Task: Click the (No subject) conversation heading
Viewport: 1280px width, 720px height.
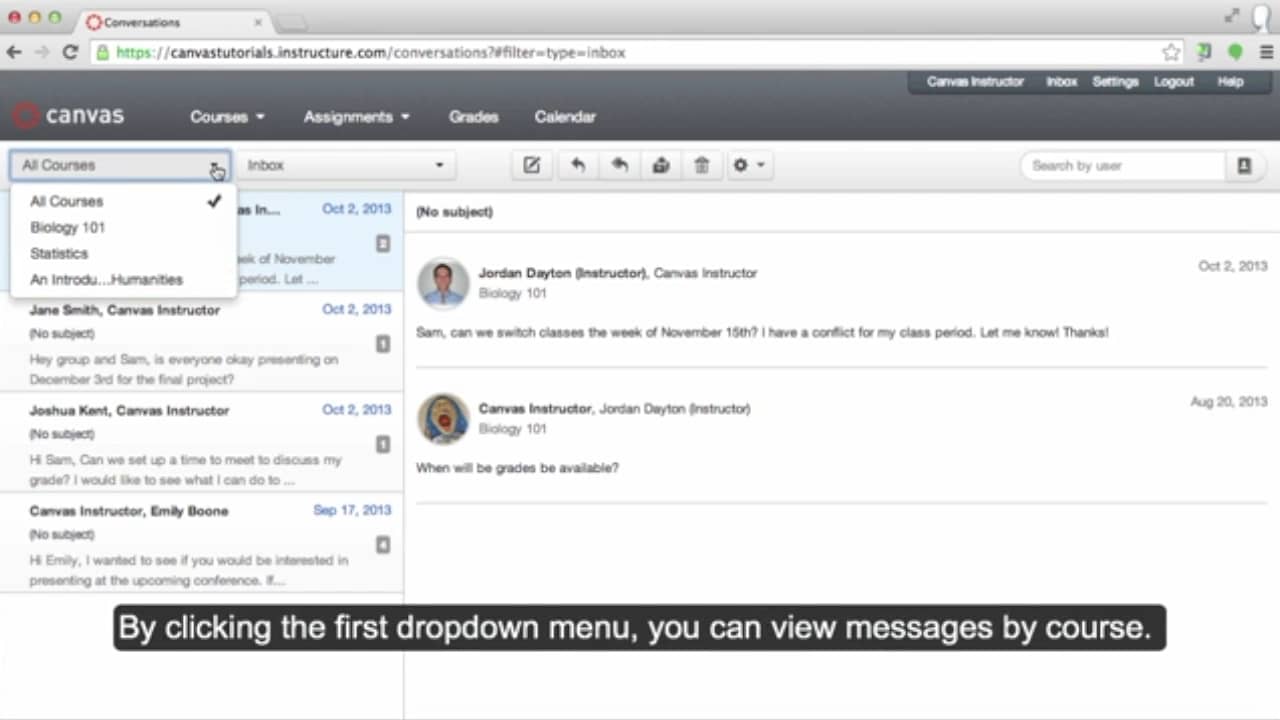Action: [454, 212]
